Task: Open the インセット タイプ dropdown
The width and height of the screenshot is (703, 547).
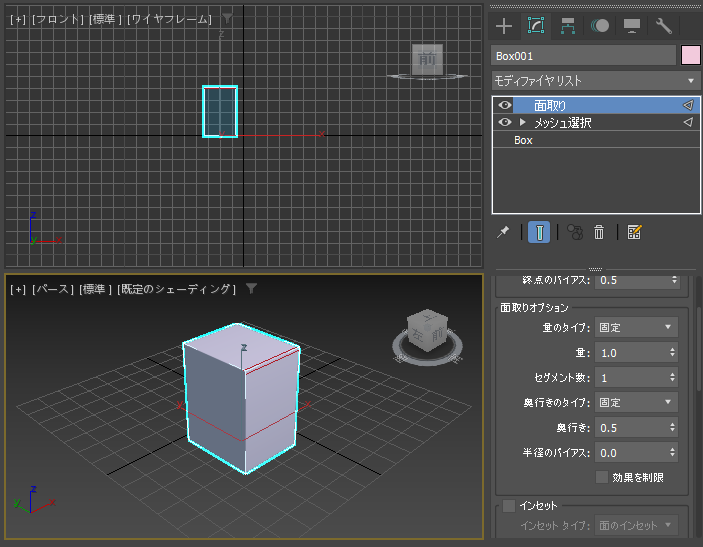Action: click(636, 525)
